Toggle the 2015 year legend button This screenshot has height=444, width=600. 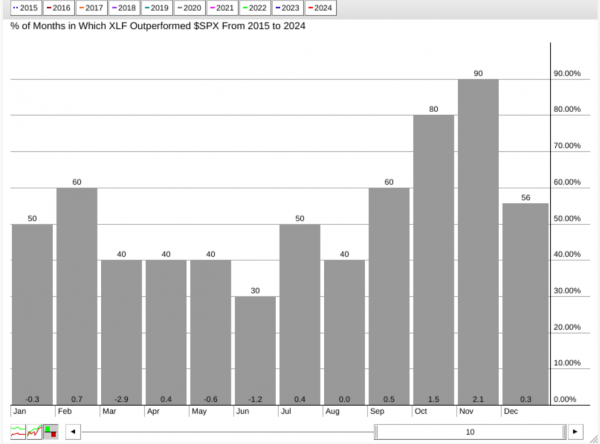(26, 8)
